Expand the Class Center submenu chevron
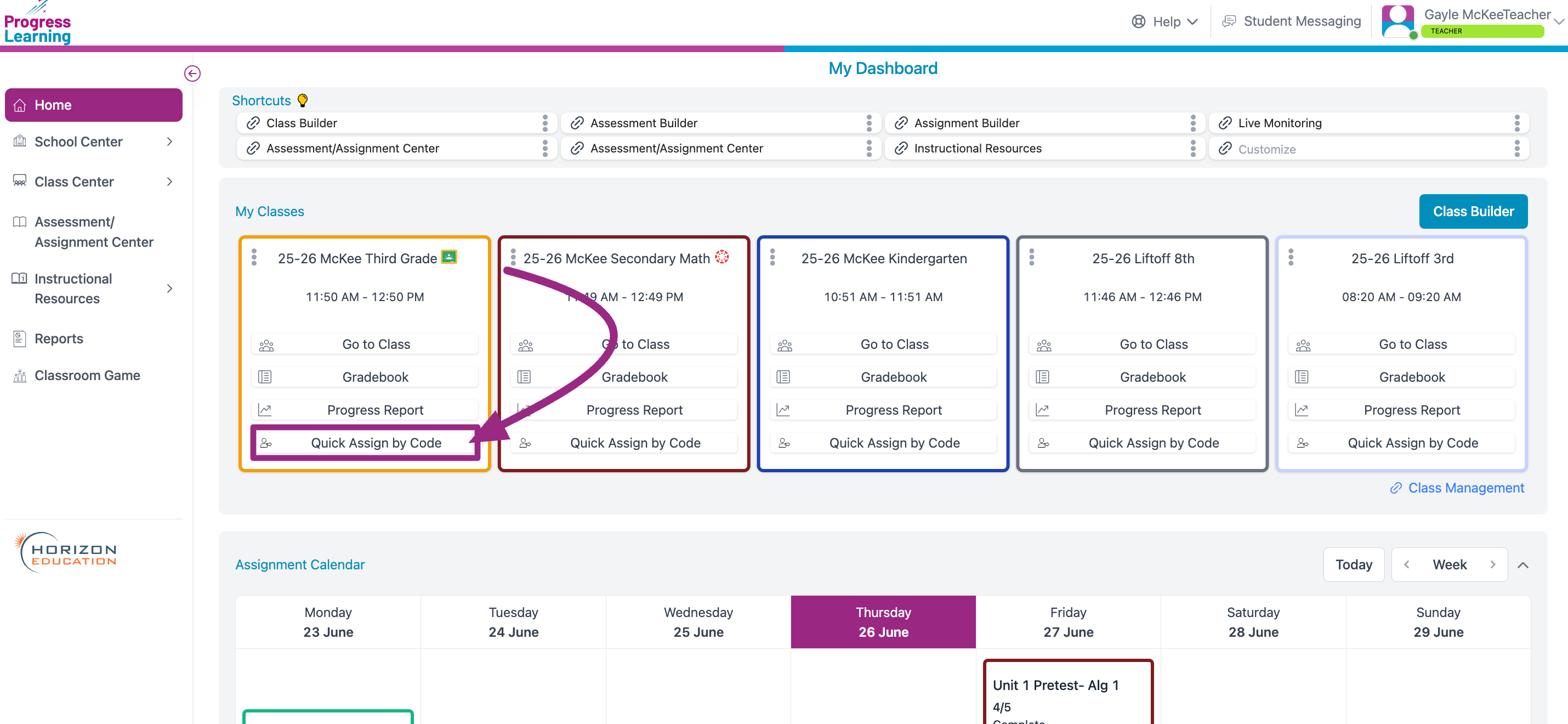The width and height of the screenshot is (1568, 724). pos(170,182)
